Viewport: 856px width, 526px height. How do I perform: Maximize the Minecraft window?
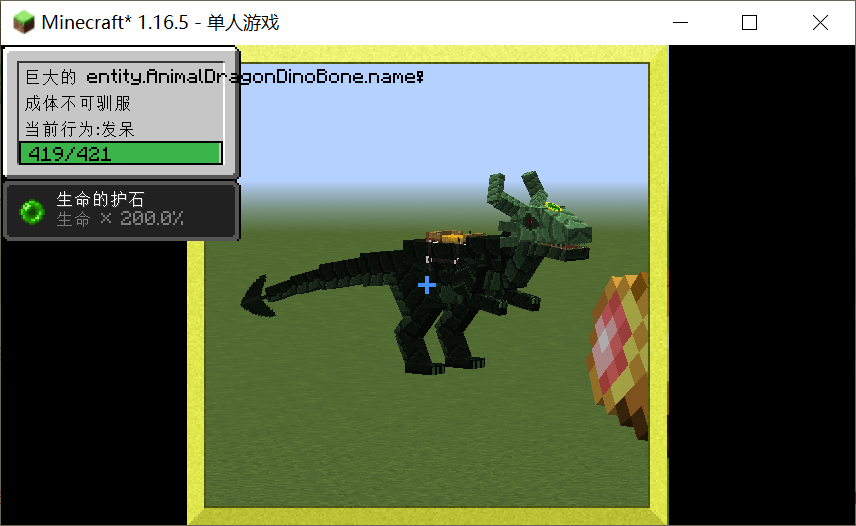point(749,22)
